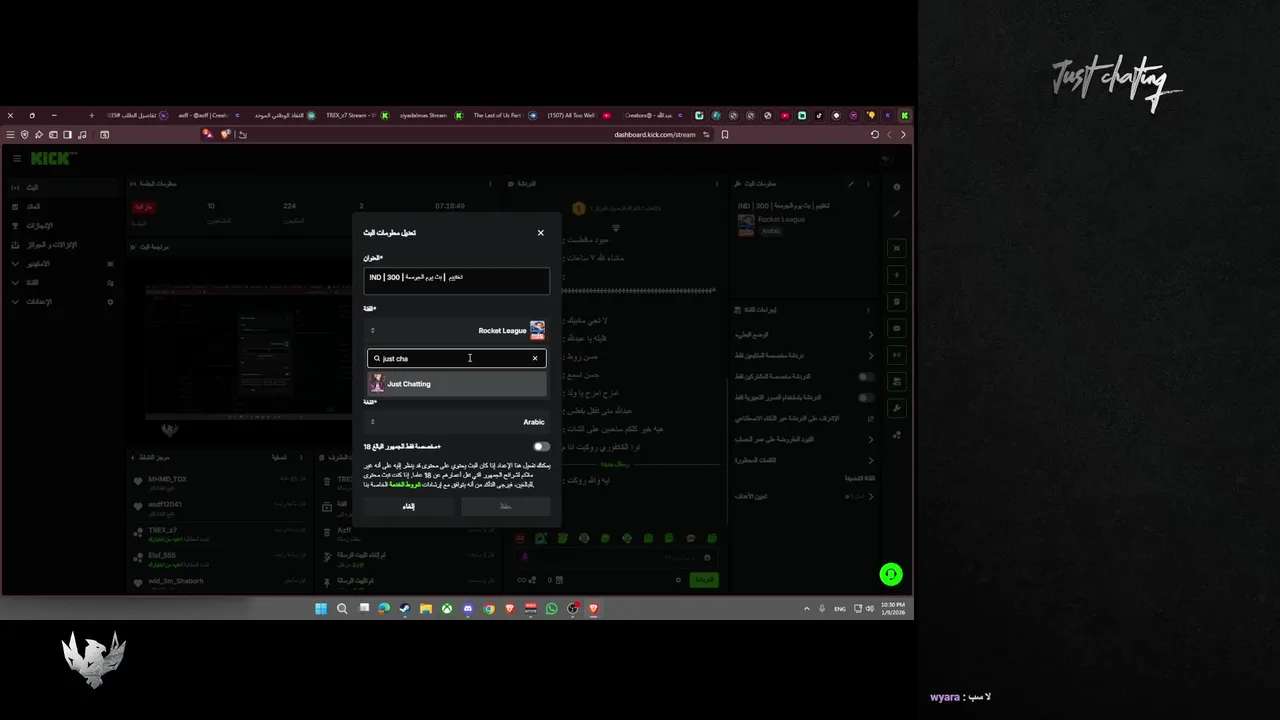
Task: Click the green headset support button
Action: (x=890, y=574)
